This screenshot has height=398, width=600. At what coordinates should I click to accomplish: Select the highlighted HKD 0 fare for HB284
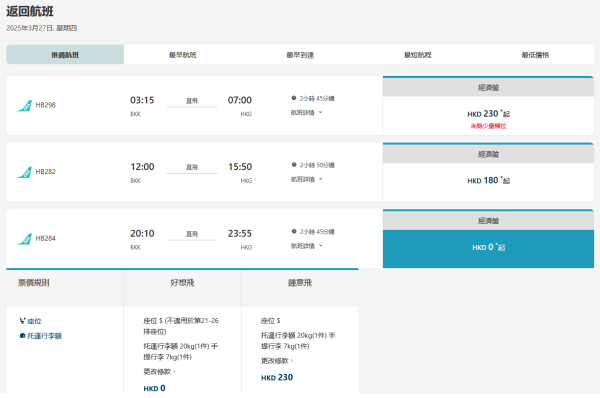[x=488, y=248]
